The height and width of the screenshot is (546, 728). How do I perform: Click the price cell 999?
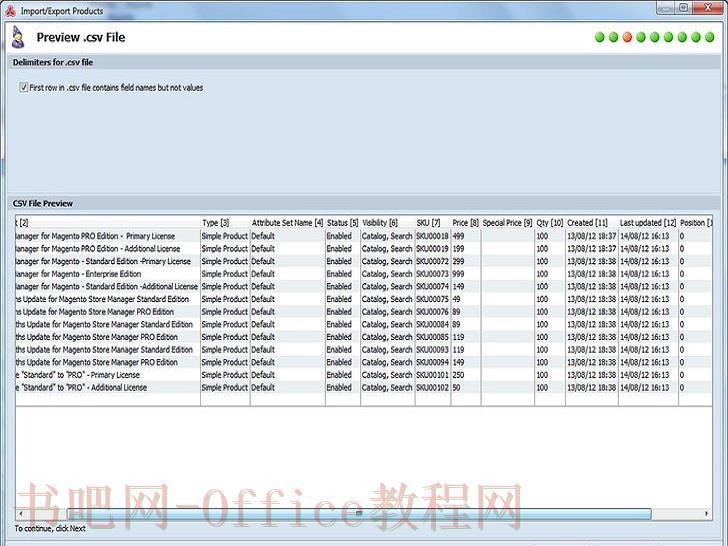(x=466, y=274)
